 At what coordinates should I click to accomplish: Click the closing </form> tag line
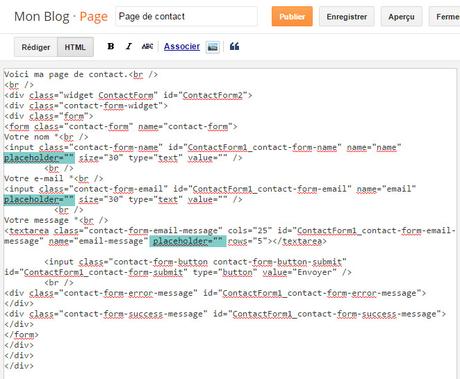[21, 334]
